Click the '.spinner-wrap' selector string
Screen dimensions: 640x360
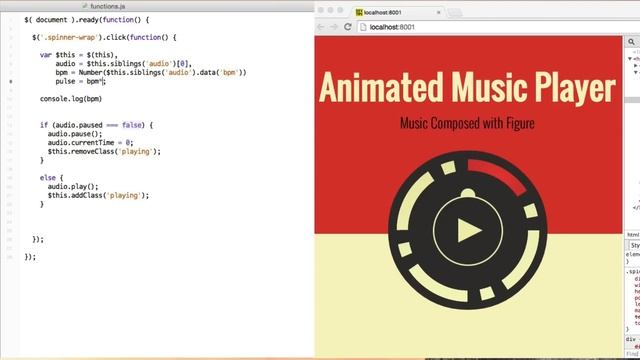[x=69, y=37]
